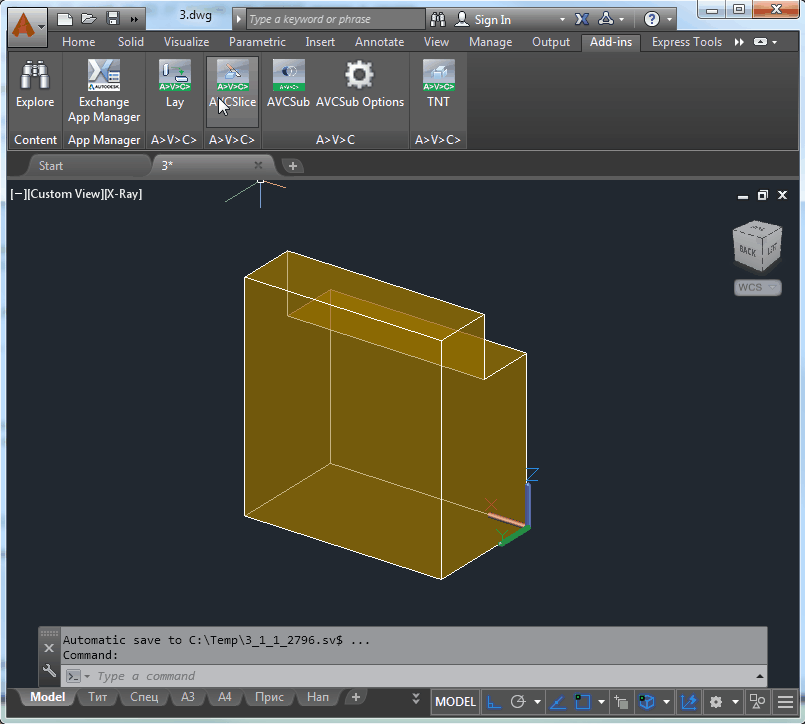The image size is (805, 724).
Task: Toggle Dynamic UCS in status bar
Action: tap(690, 702)
